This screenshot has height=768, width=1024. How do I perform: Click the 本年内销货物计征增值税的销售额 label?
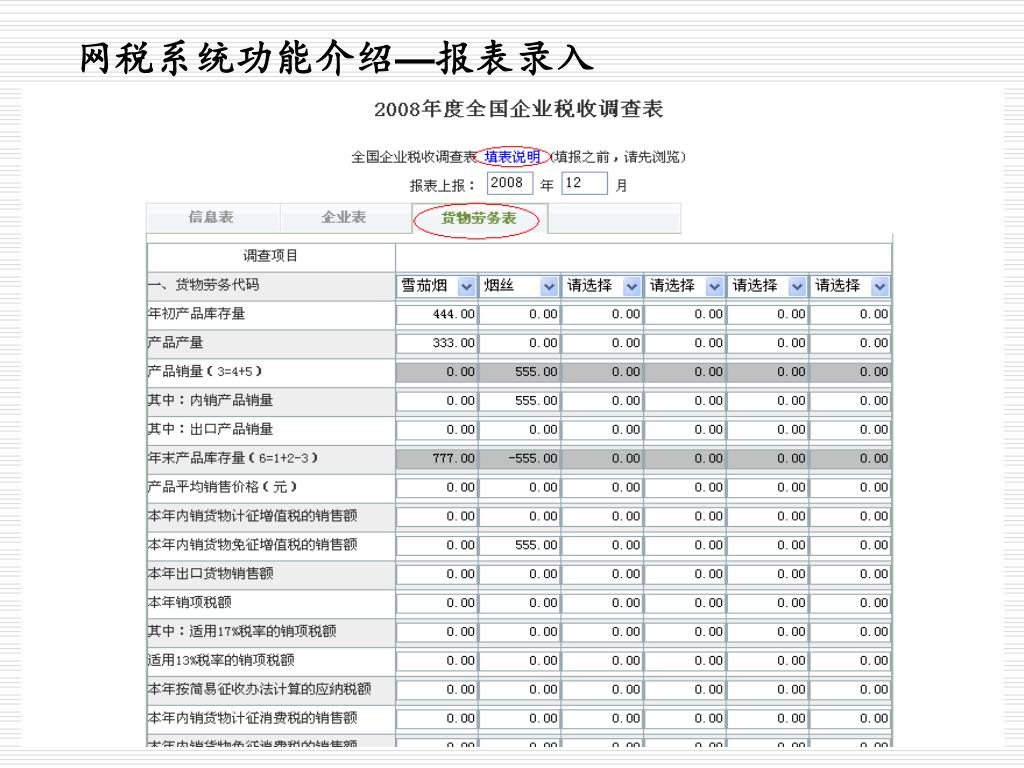click(x=252, y=515)
